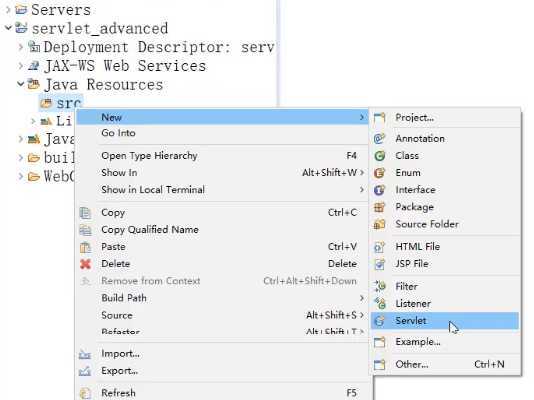534x400 pixels.
Task: Click the Source Folder icon
Action: [379, 224]
